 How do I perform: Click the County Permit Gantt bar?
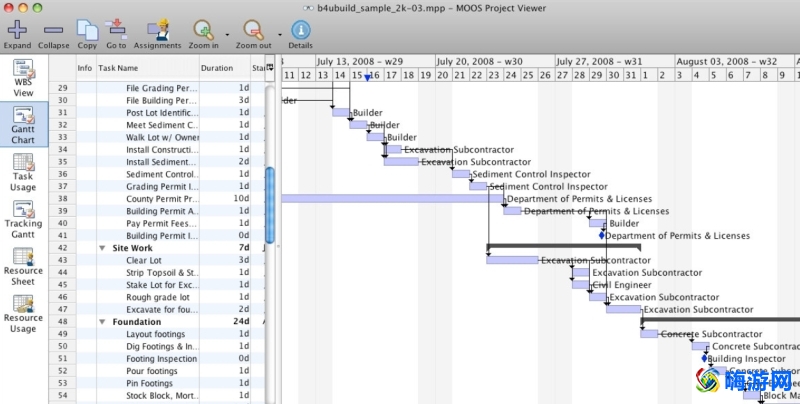(392, 198)
